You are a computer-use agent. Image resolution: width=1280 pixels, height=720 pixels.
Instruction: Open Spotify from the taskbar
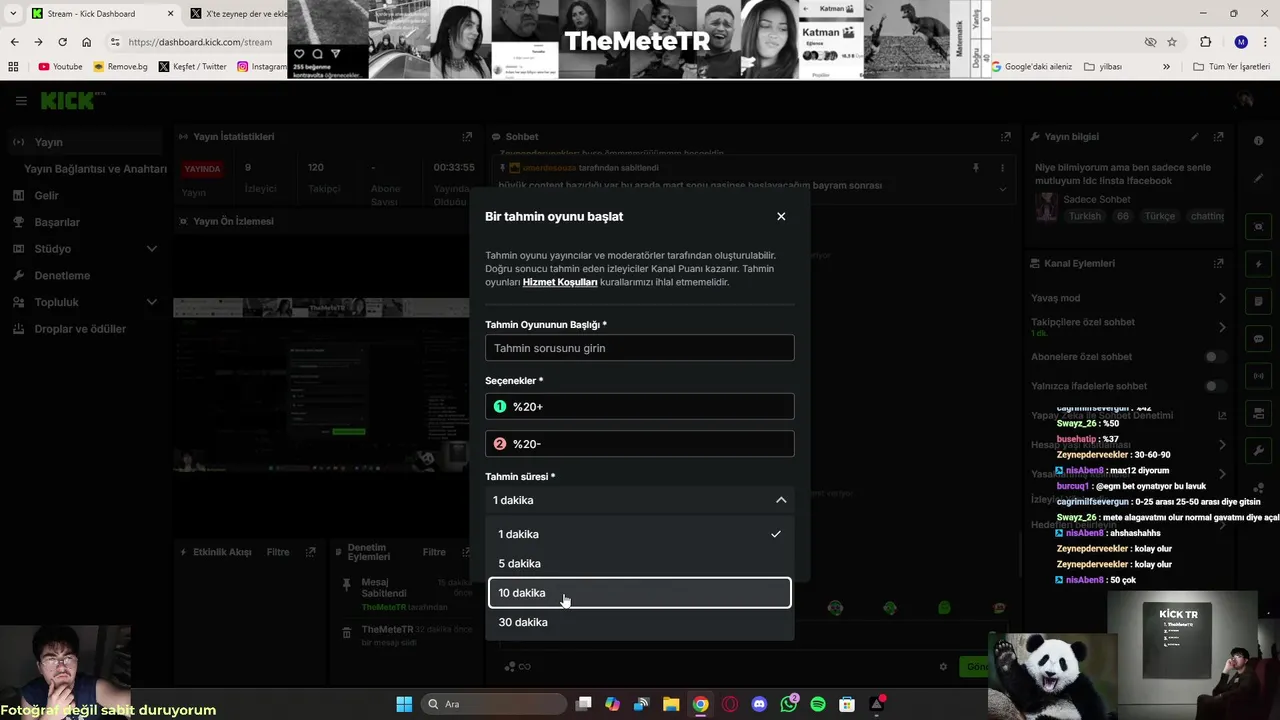[818, 704]
